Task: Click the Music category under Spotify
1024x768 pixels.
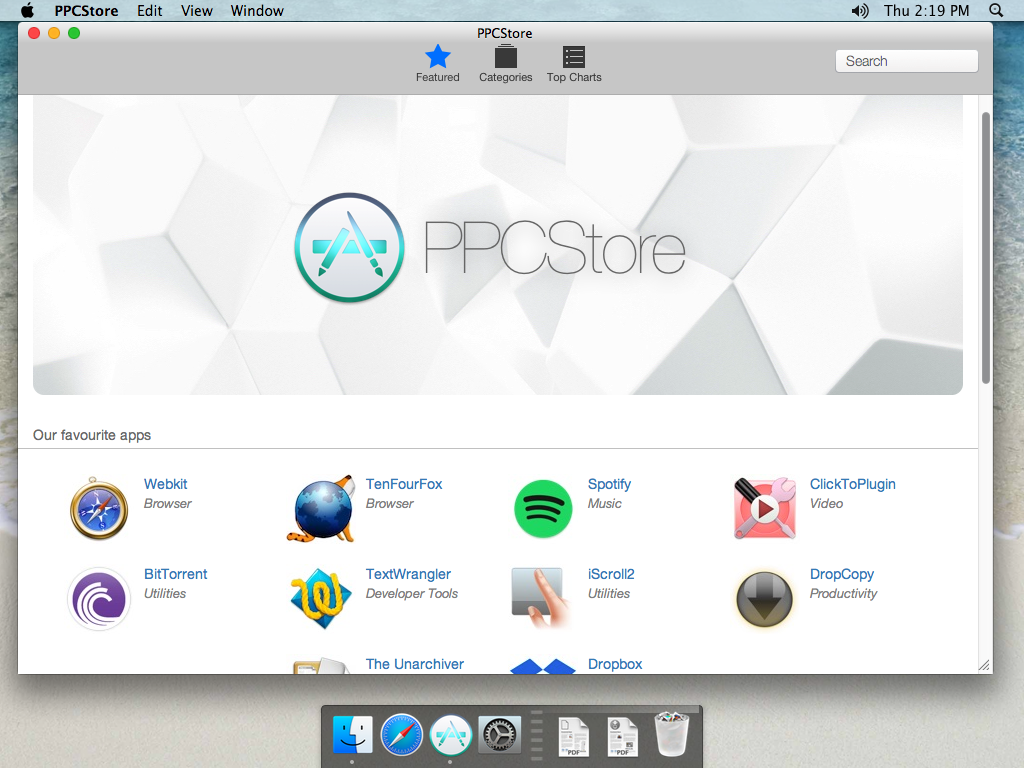Action: coord(604,504)
